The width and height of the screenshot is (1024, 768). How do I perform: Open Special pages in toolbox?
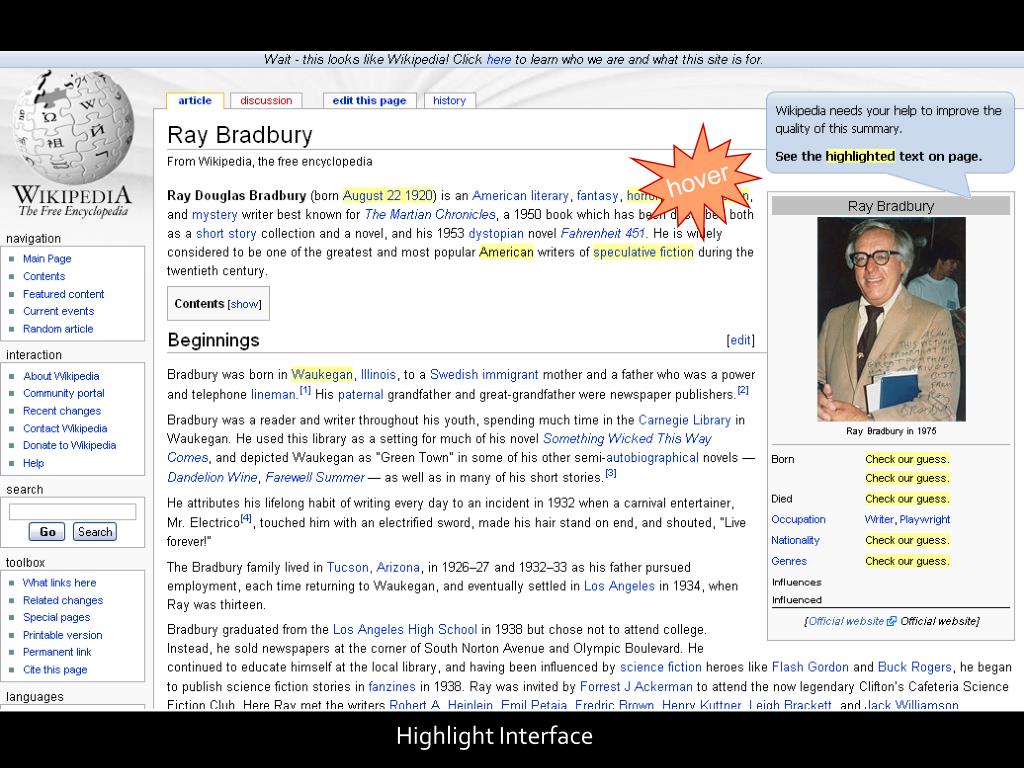point(57,617)
